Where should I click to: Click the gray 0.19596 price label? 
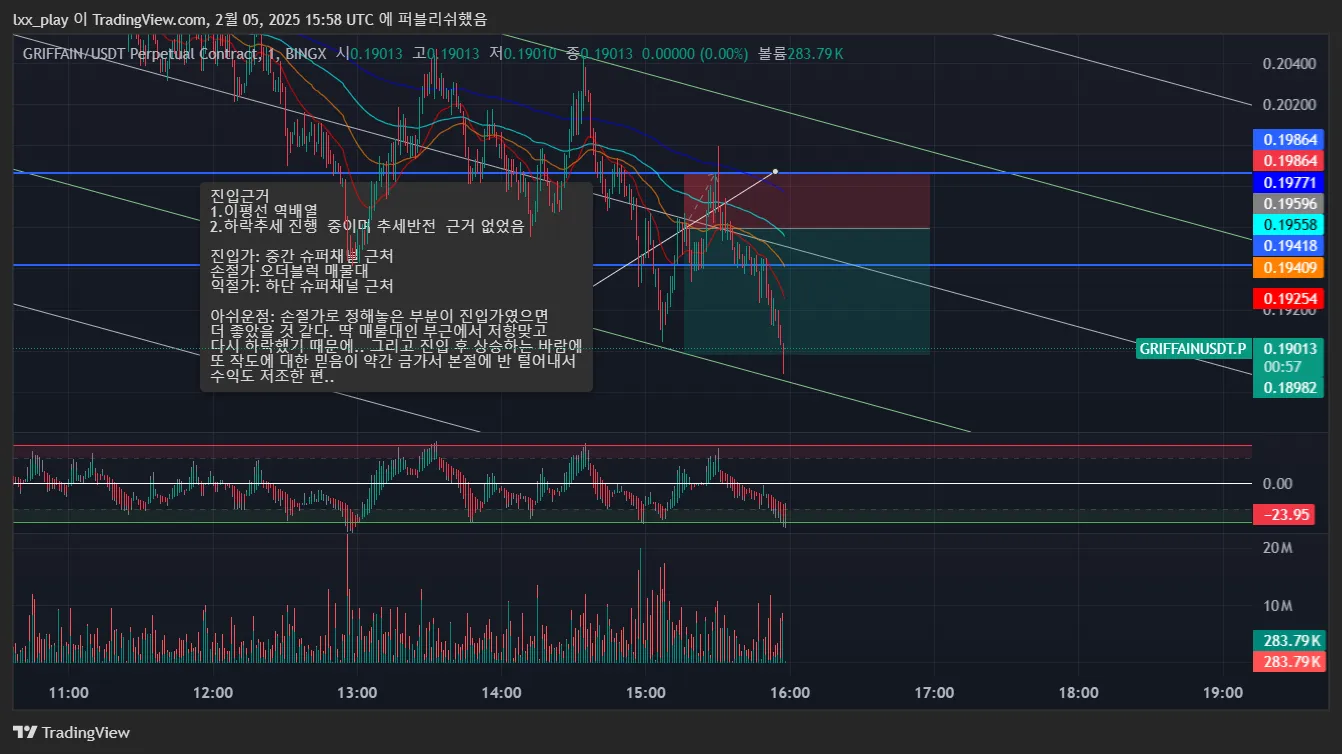click(x=1287, y=203)
